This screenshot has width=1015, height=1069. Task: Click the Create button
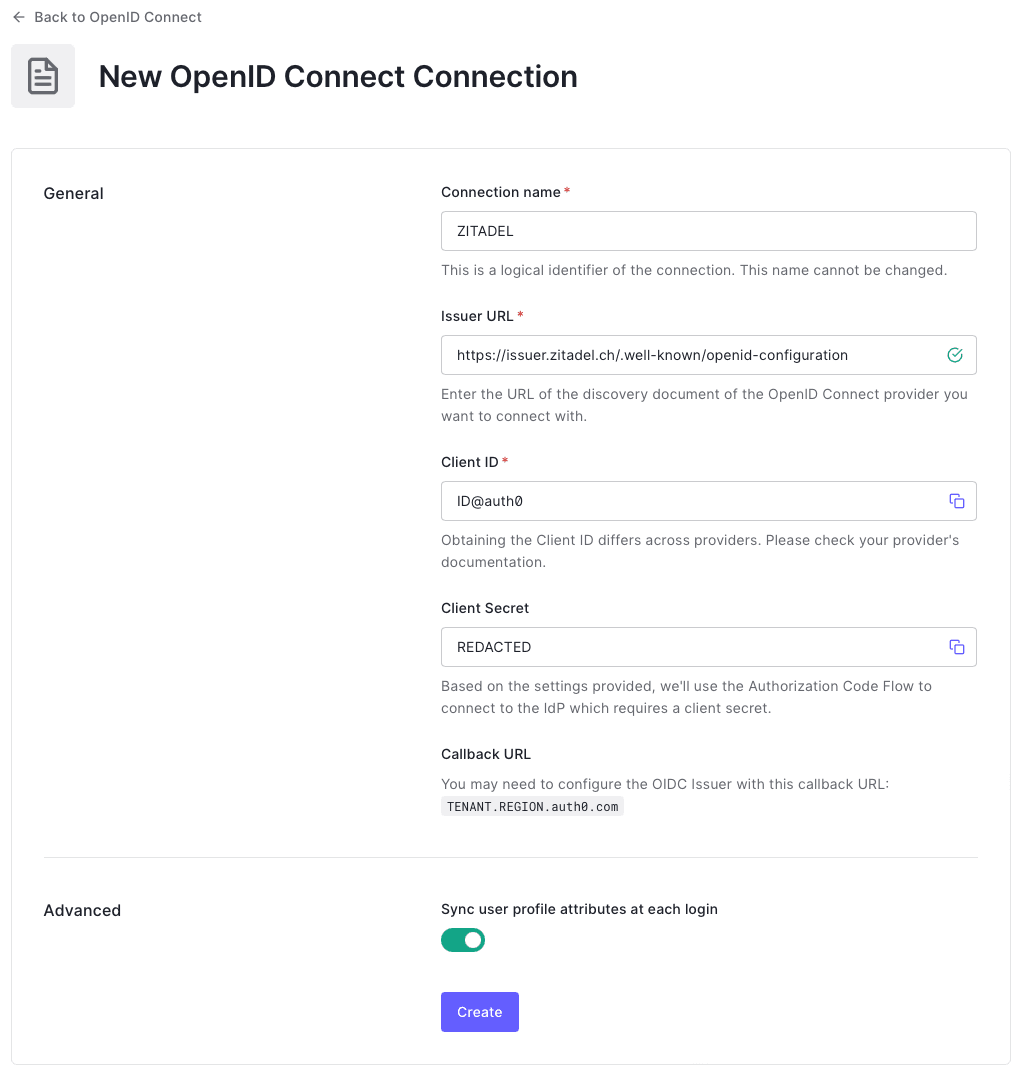(480, 1012)
